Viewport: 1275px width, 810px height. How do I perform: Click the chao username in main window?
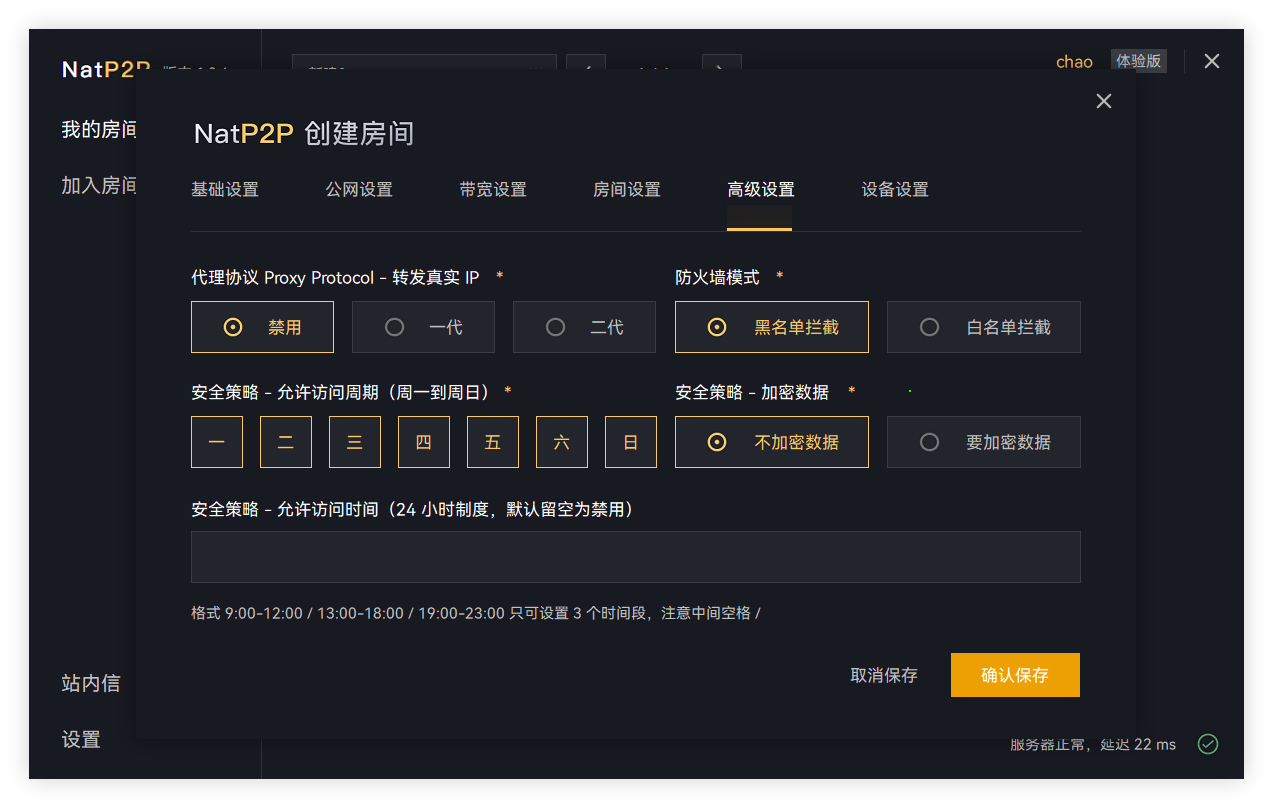point(1074,62)
